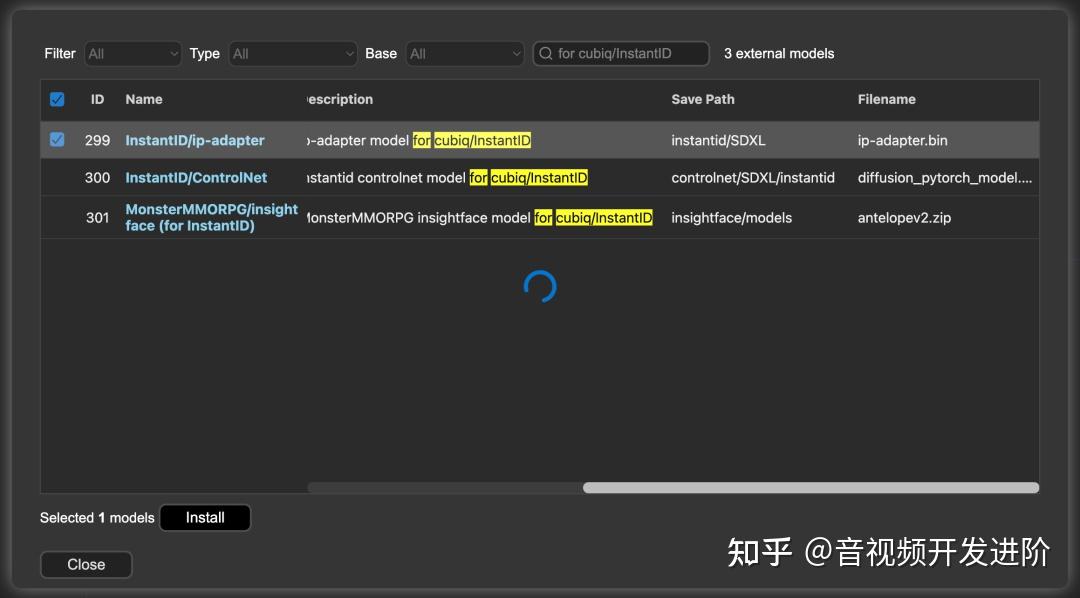Open the InstantID/ip-adapter model link
The image size is (1080, 598).
pyautogui.click(x=195, y=140)
